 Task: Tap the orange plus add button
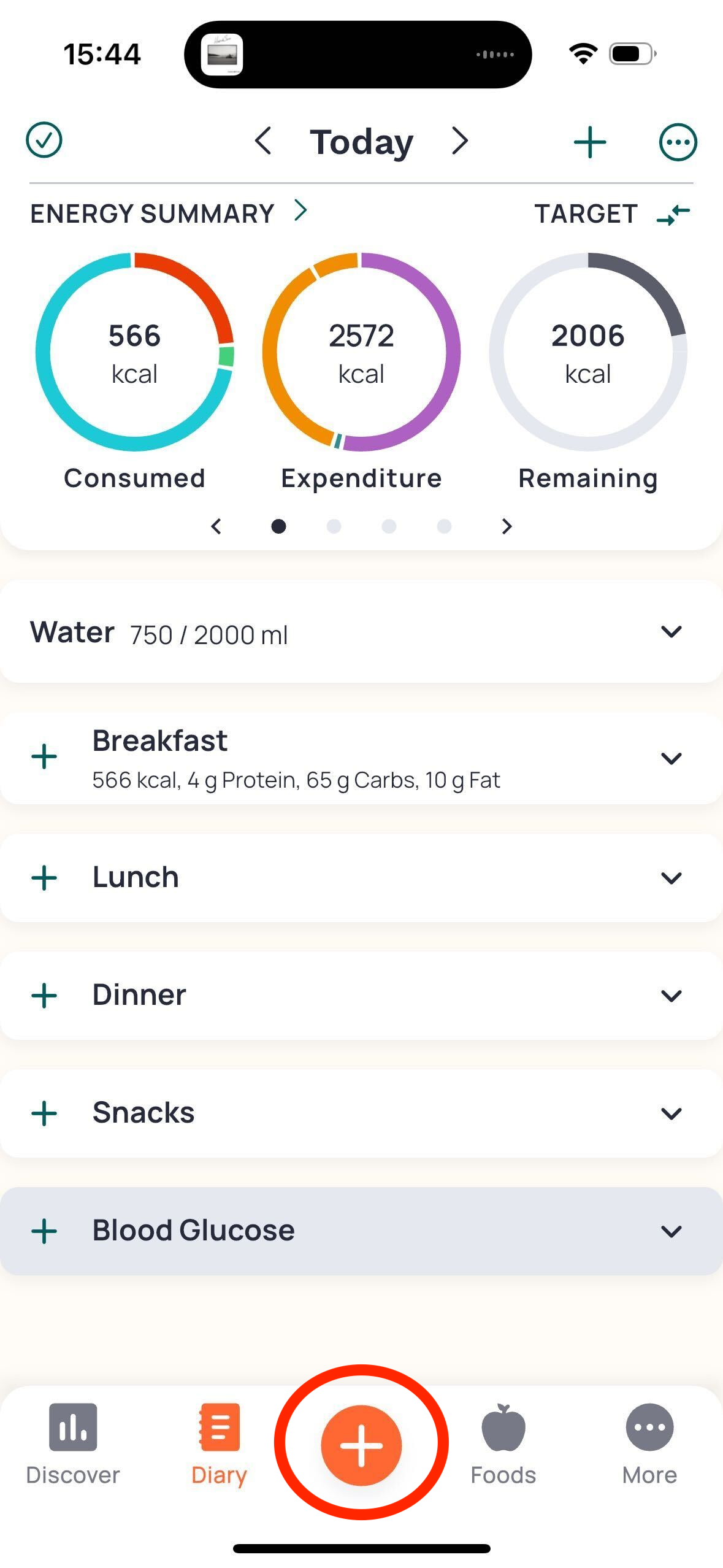361,1445
